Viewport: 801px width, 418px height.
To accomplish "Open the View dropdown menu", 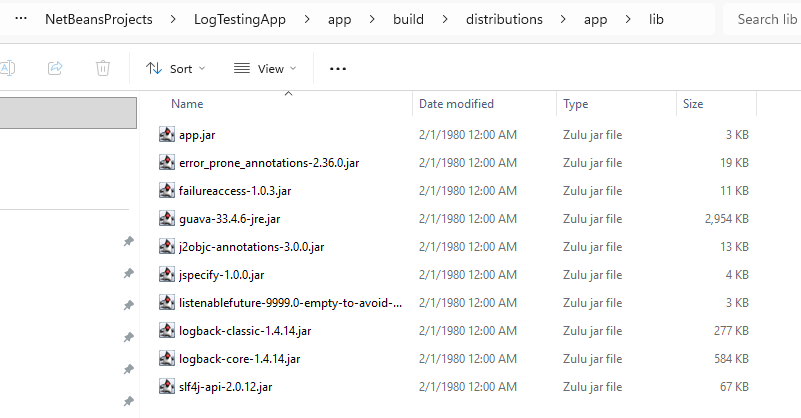I will click(x=265, y=69).
